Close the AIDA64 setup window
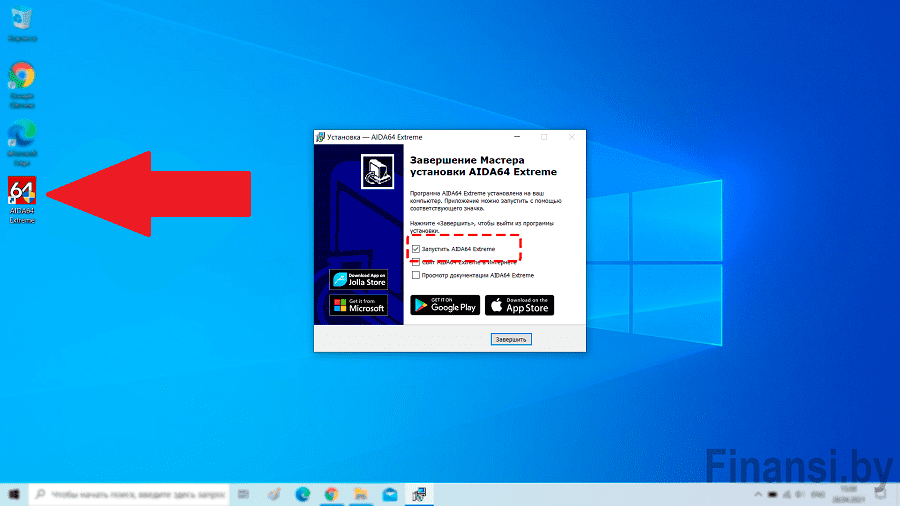Viewport: 900px width, 506px height. click(572, 137)
